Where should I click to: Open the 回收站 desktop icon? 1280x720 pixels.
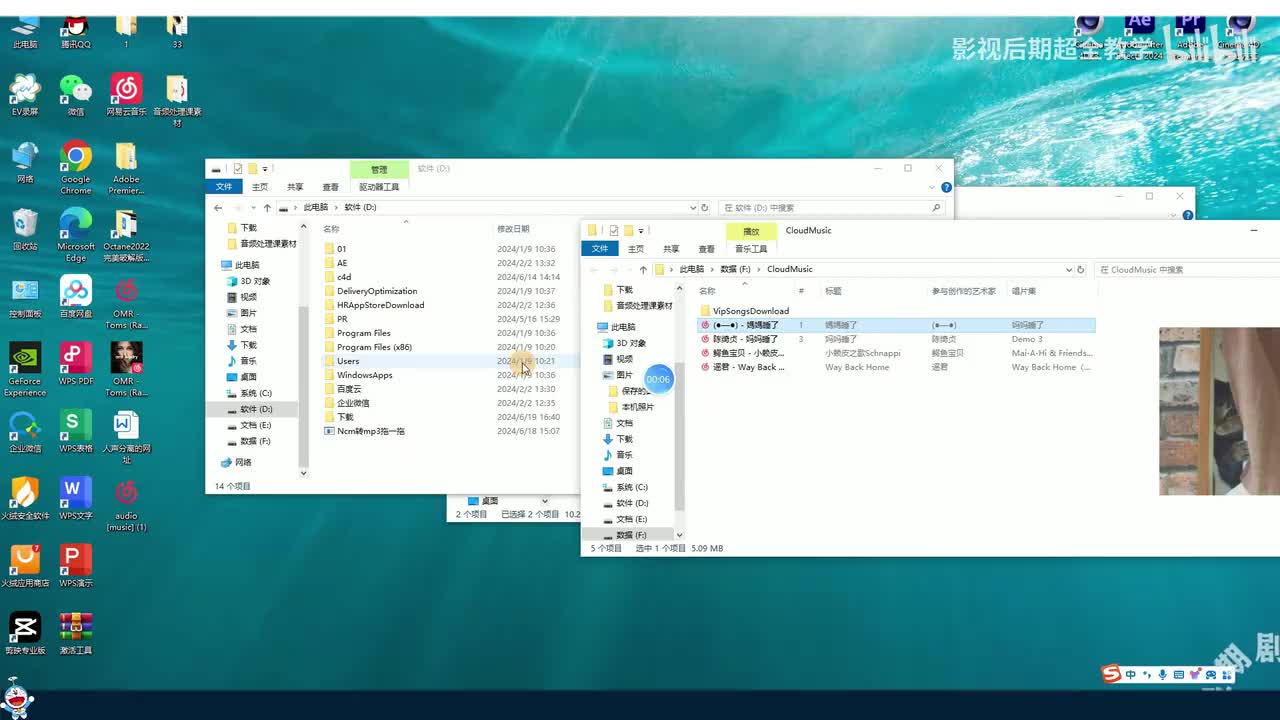click(x=25, y=230)
